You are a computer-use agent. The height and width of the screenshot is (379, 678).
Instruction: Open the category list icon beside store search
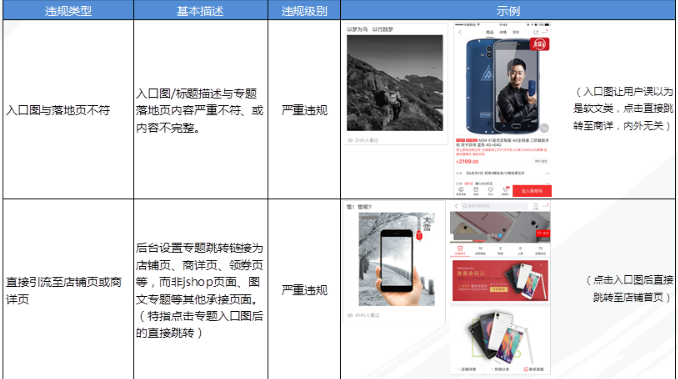(535, 206)
